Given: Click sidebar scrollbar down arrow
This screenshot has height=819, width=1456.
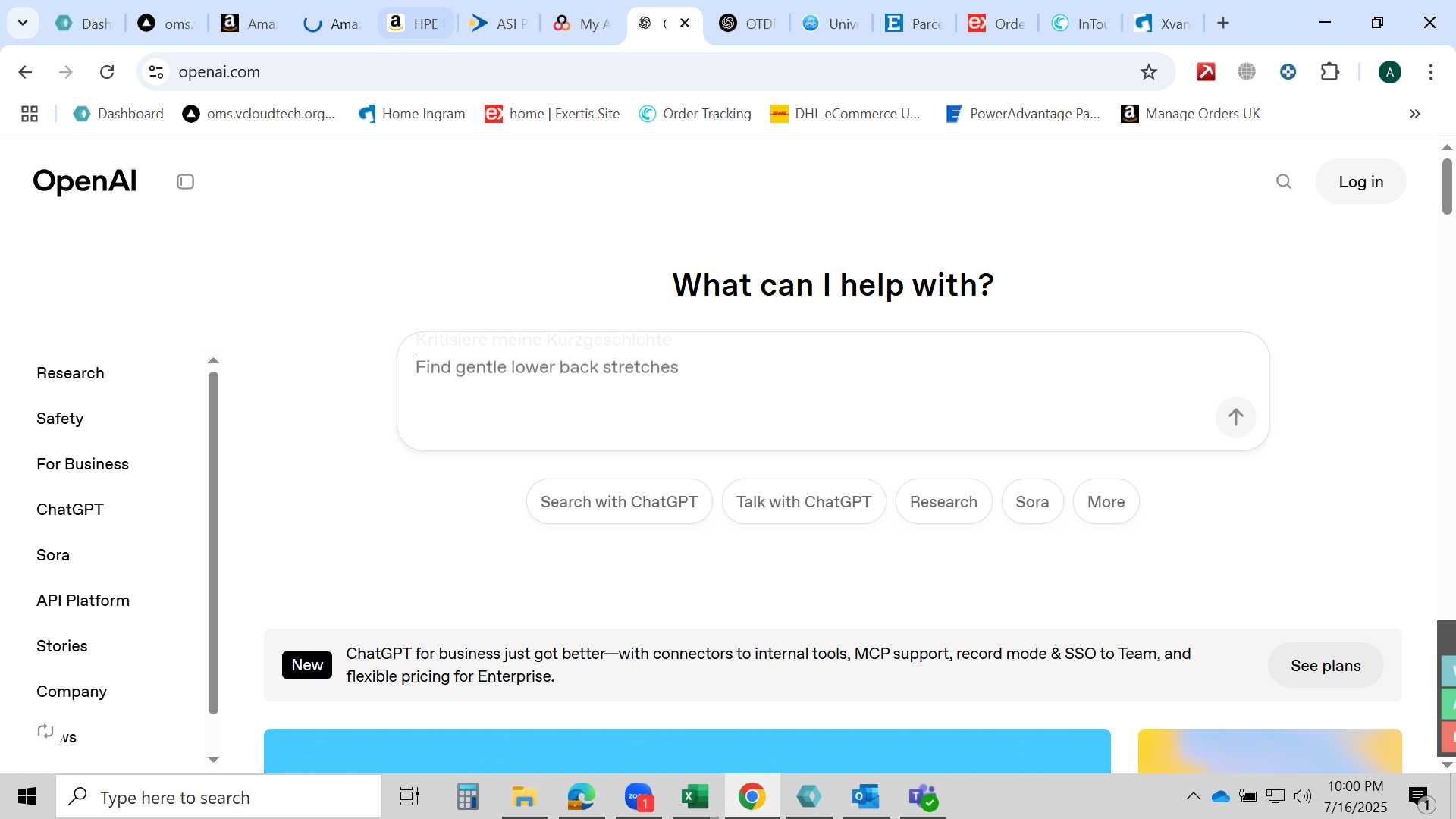Looking at the screenshot, I should click(x=213, y=759).
